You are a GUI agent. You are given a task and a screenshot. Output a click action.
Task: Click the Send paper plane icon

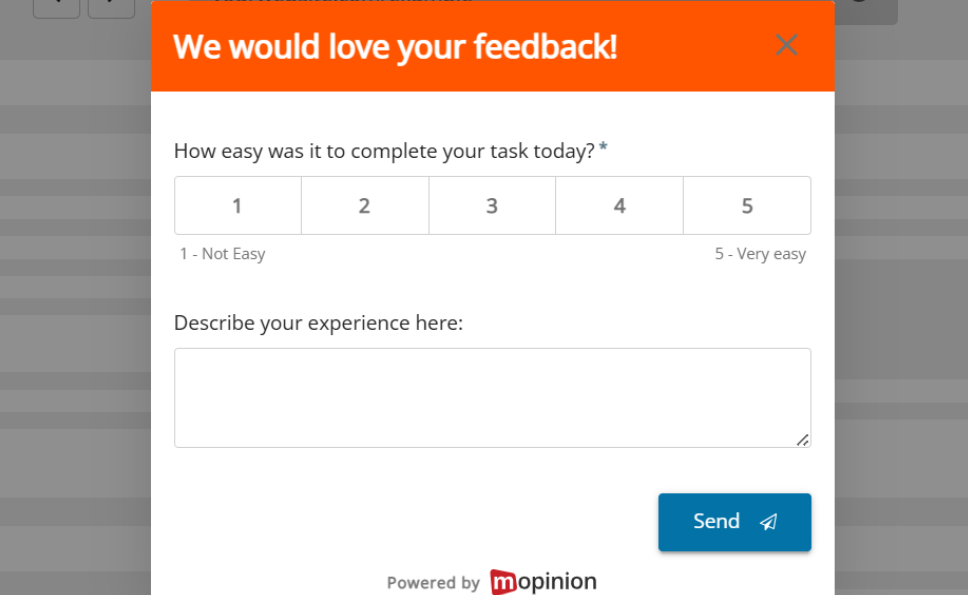[768, 522]
